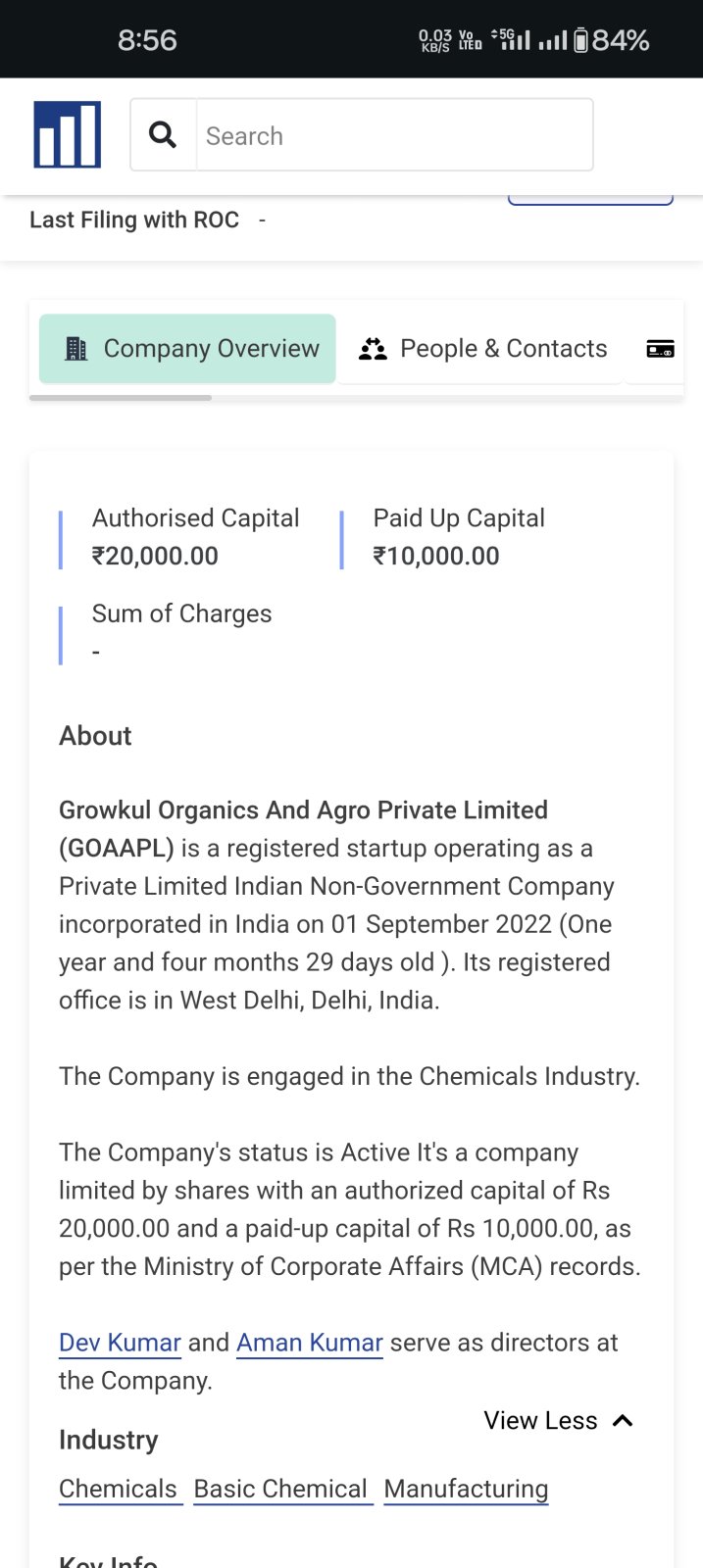Open the Basic Chemical industry link

[280, 1489]
